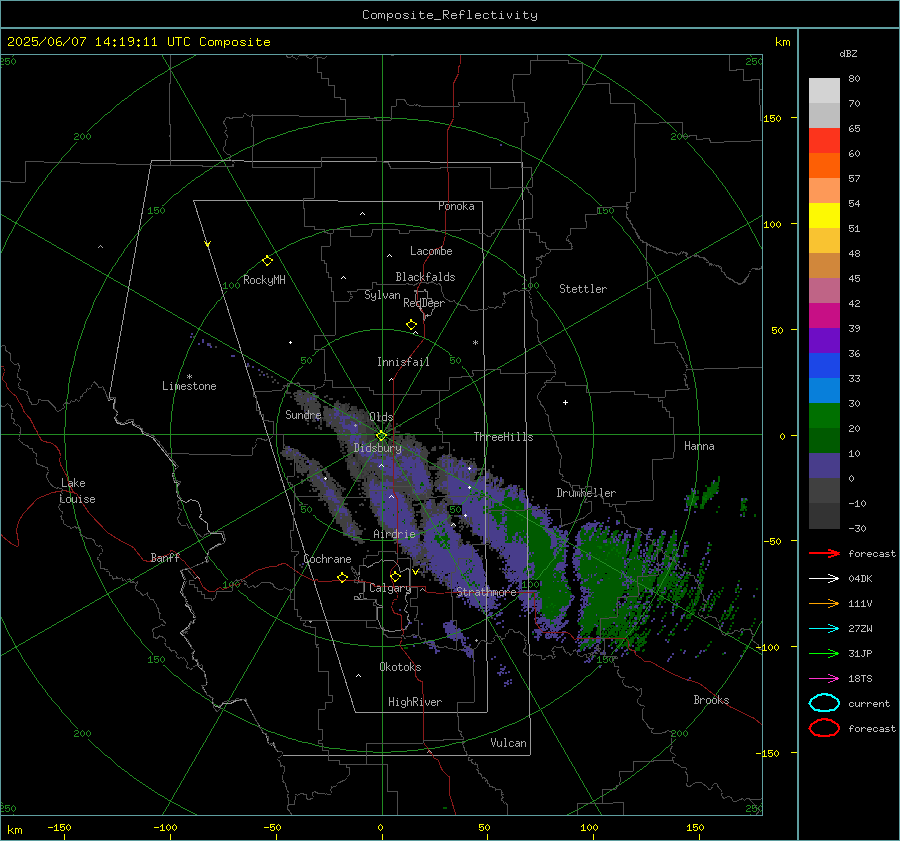Image resolution: width=900 pixels, height=841 pixels.
Task: Click the Hanna label on map
Action: click(699, 446)
